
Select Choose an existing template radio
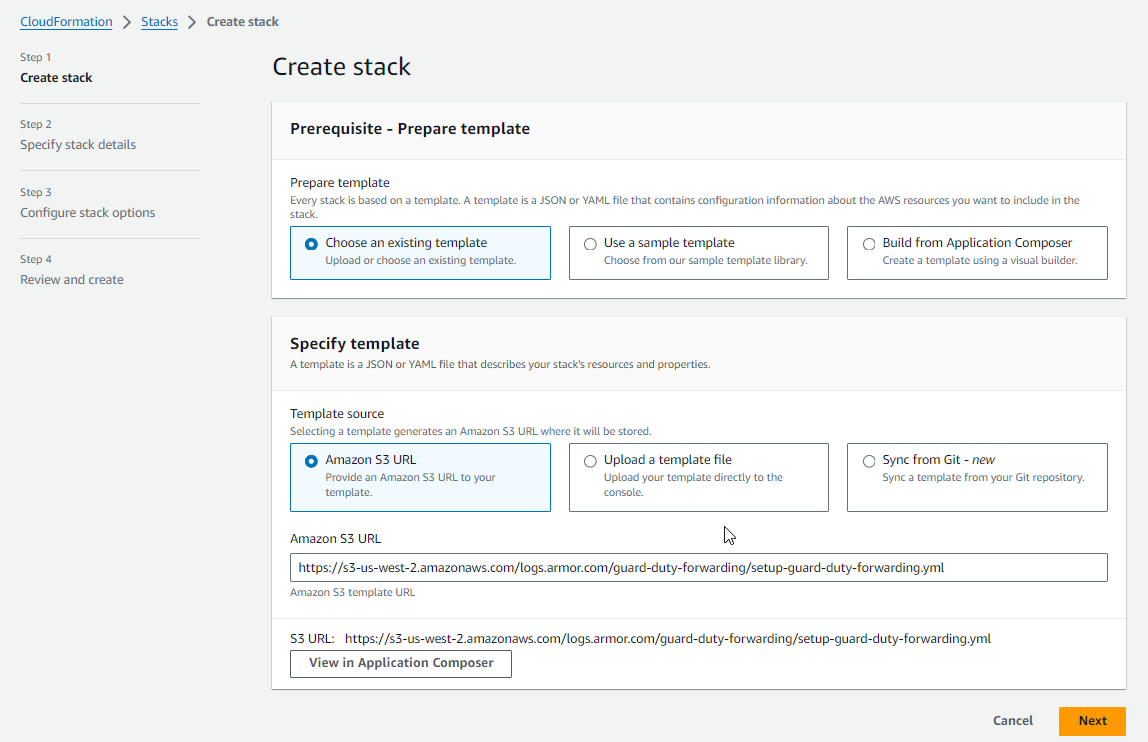coord(312,244)
